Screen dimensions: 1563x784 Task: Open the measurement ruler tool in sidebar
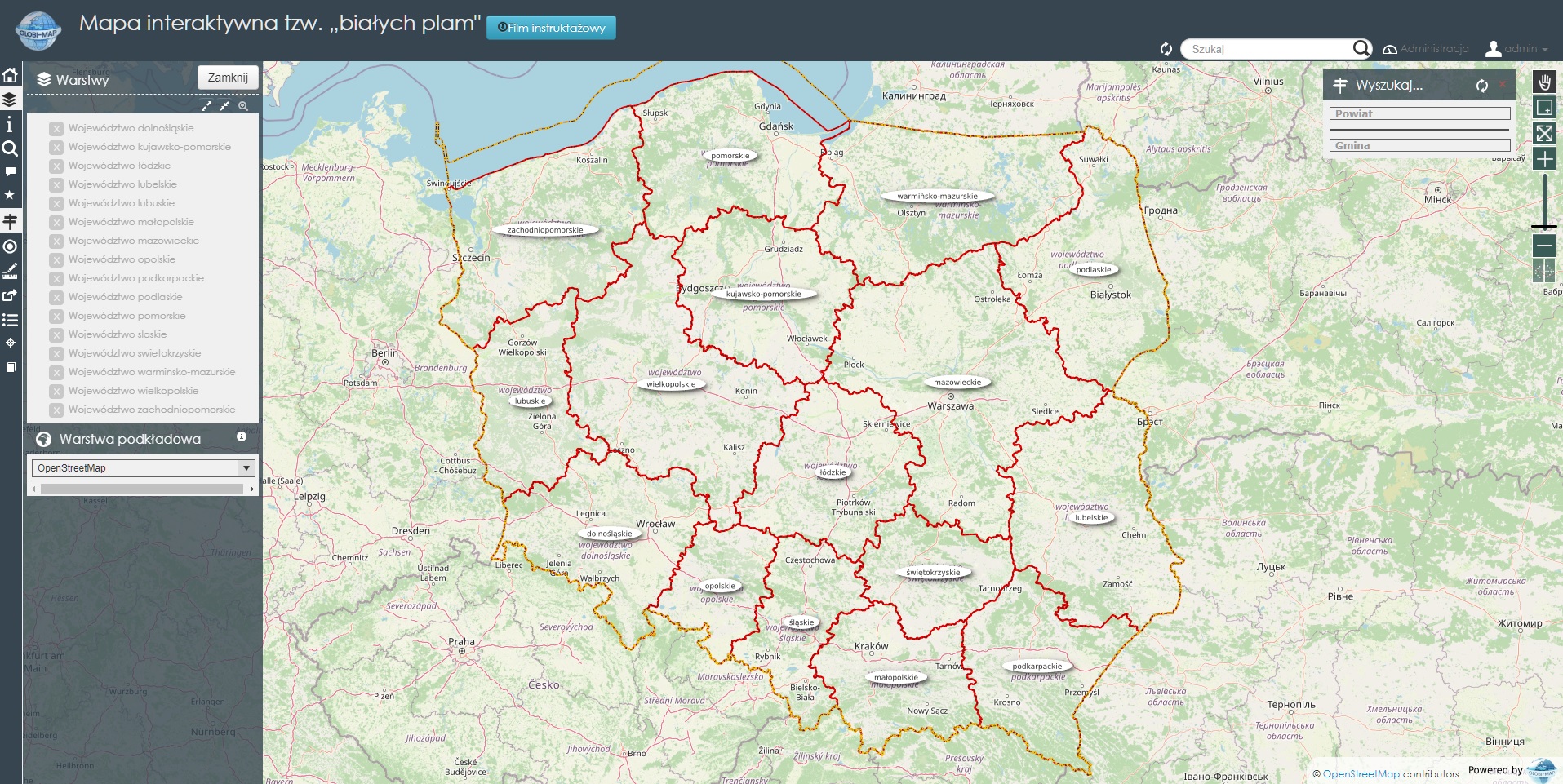(10, 270)
